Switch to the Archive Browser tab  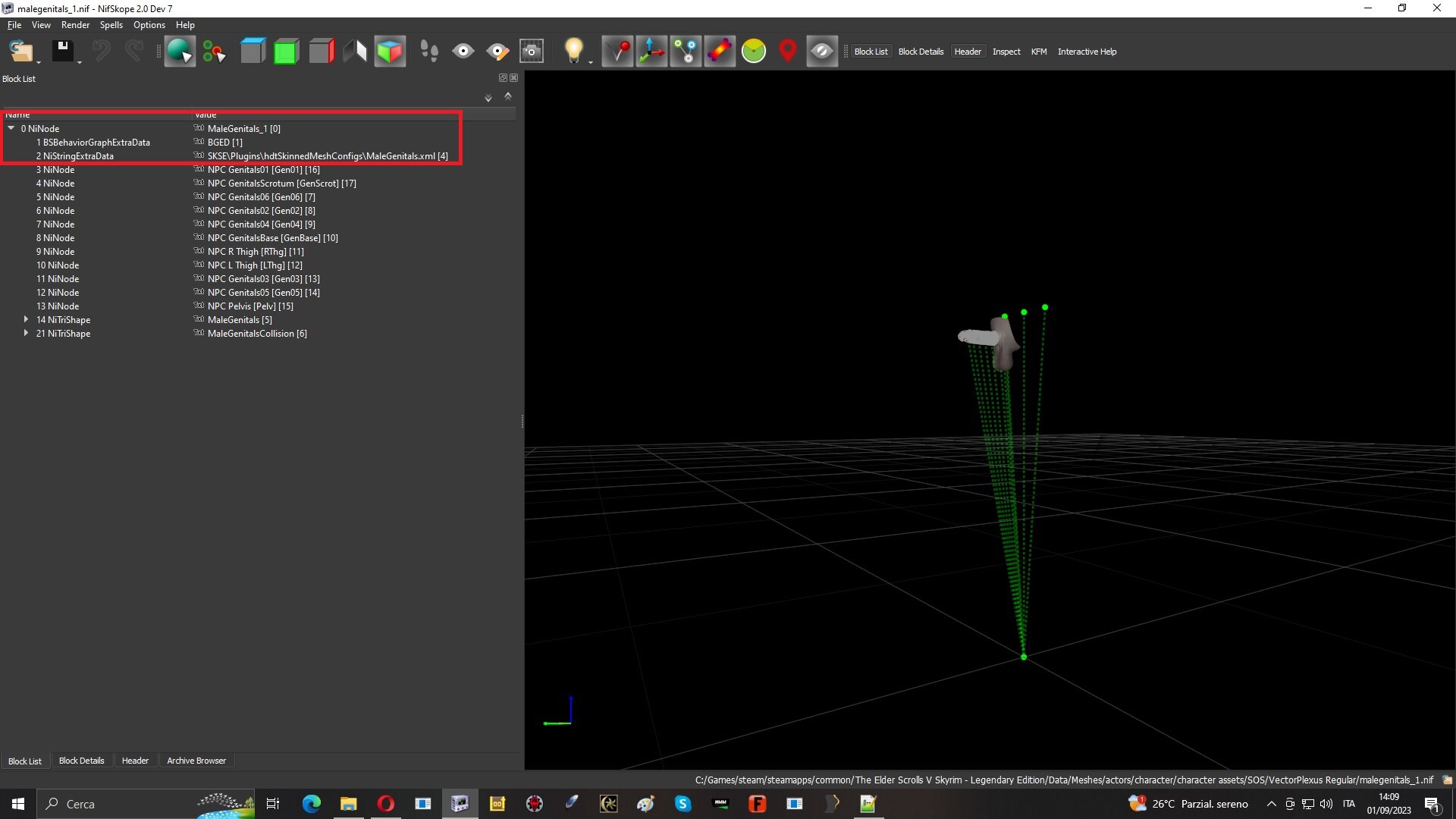pos(196,761)
